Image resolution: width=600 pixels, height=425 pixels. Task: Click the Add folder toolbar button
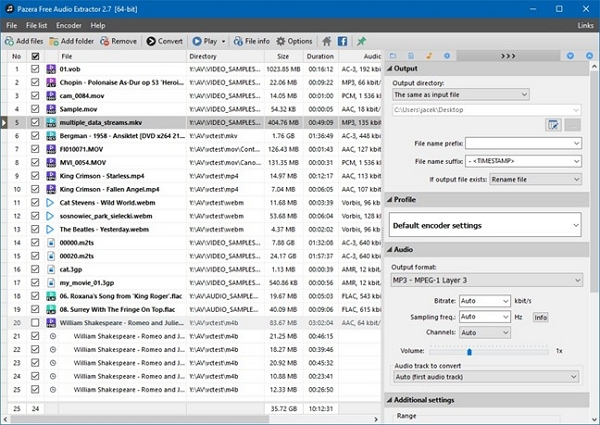pyautogui.click(x=72, y=41)
